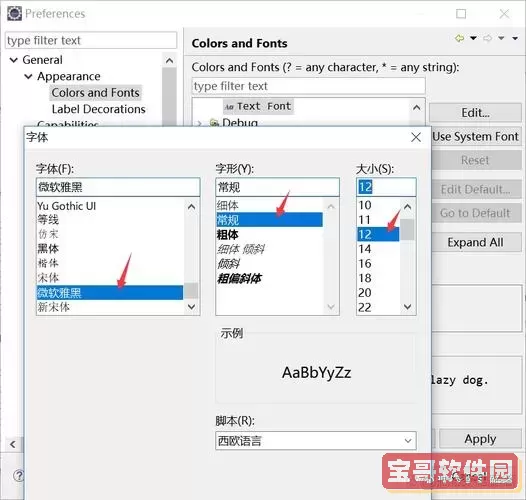Viewport: 526px width, 500px height.
Task: Click the help question mark icon
Action: point(18,475)
